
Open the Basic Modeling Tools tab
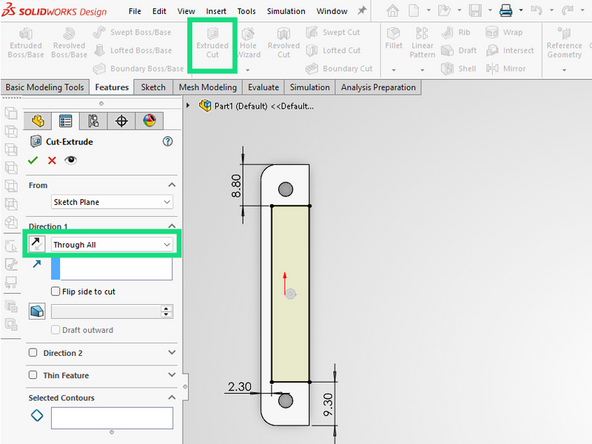pyautogui.click(x=45, y=87)
